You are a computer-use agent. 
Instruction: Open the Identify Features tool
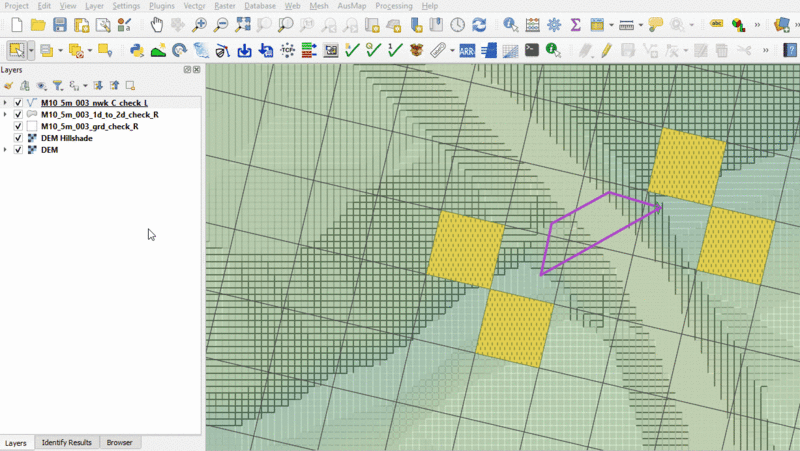coord(511,24)
